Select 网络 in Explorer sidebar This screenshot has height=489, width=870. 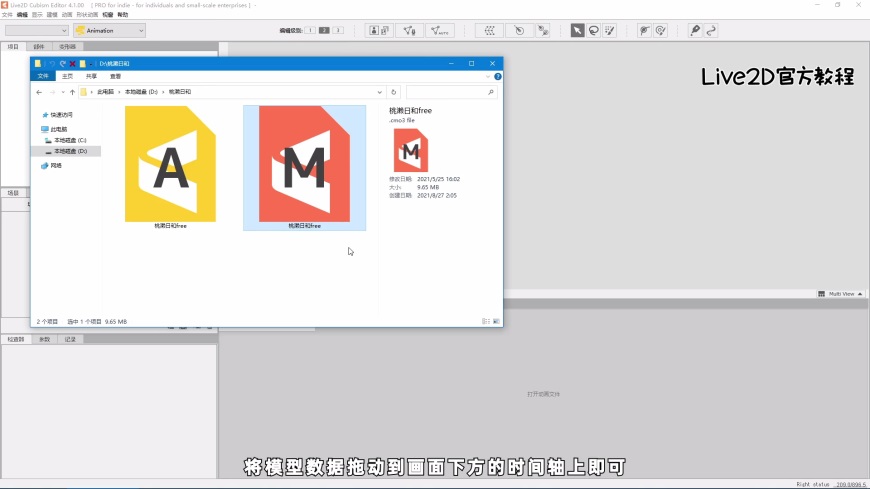55,165
